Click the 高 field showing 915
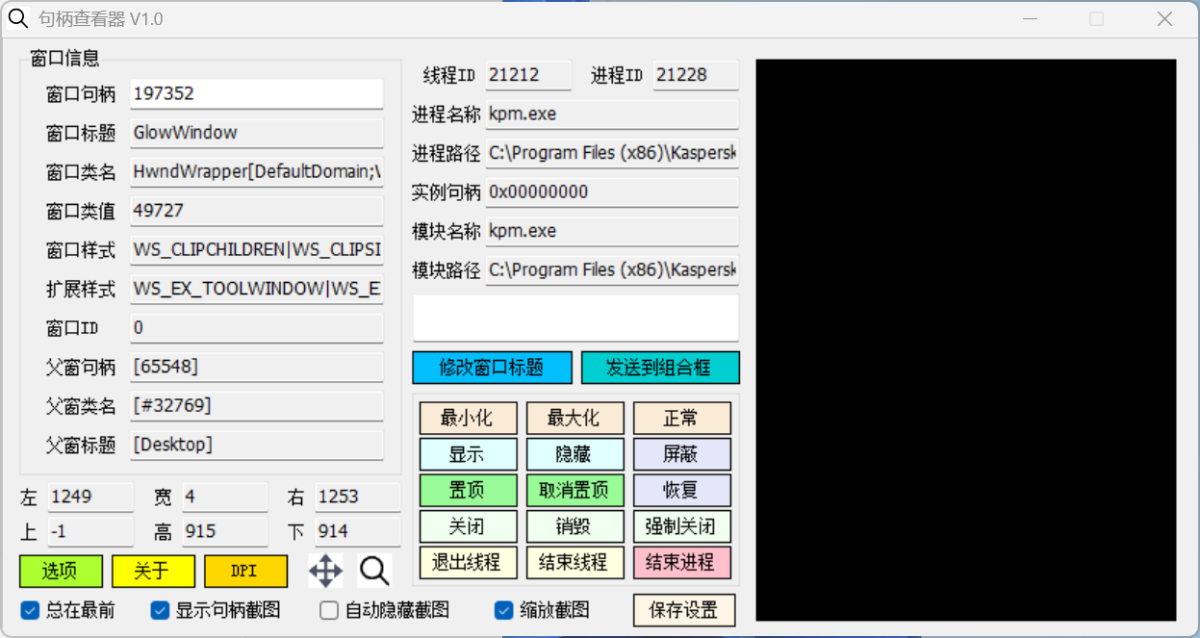1200x638 pixels. (224, 532)
